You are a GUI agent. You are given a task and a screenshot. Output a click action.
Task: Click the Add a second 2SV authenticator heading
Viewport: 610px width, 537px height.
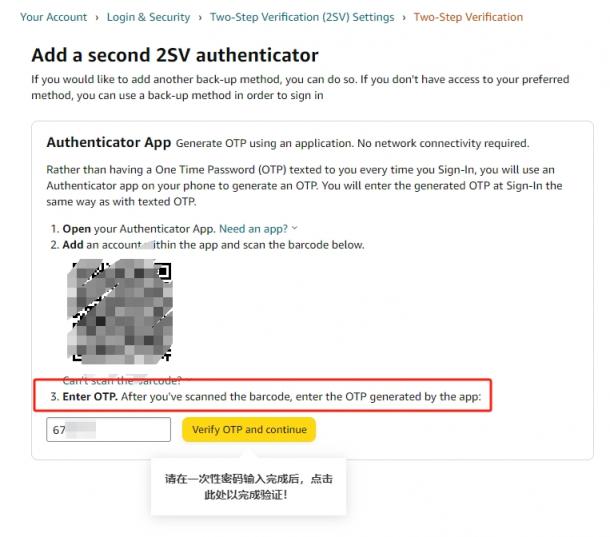175,55
